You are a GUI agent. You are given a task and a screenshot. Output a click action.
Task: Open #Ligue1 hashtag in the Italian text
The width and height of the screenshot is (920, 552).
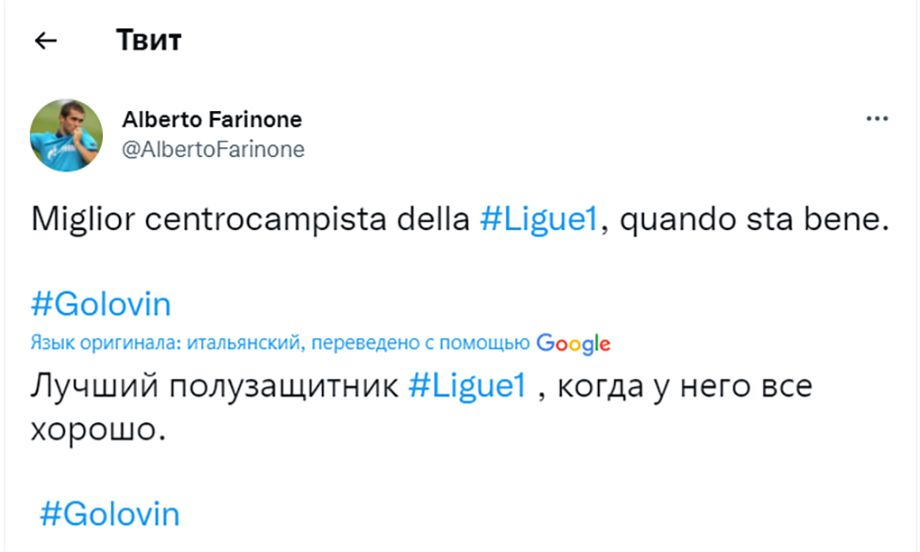tap(539, 219)
